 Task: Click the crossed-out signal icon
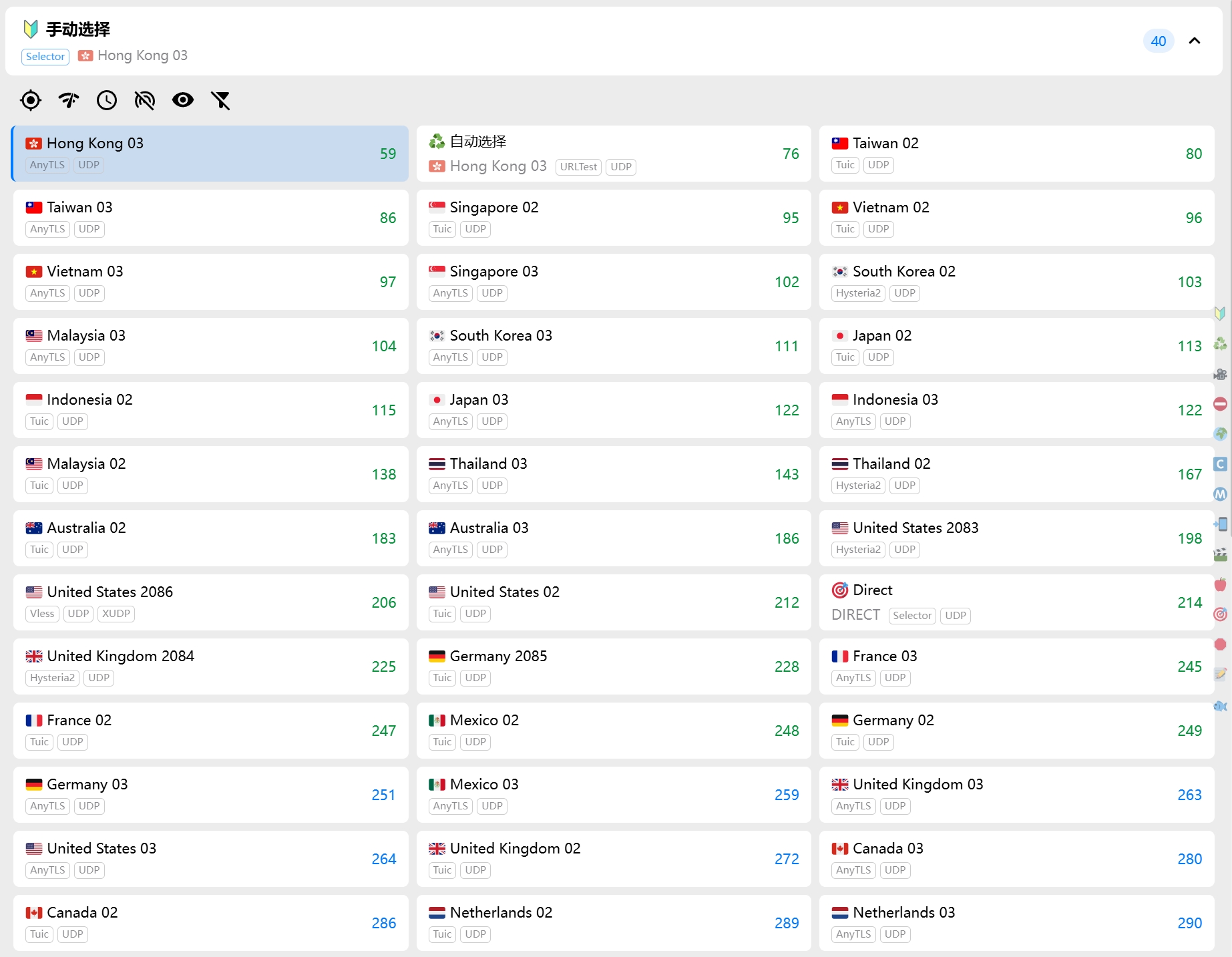click(145, 100)
